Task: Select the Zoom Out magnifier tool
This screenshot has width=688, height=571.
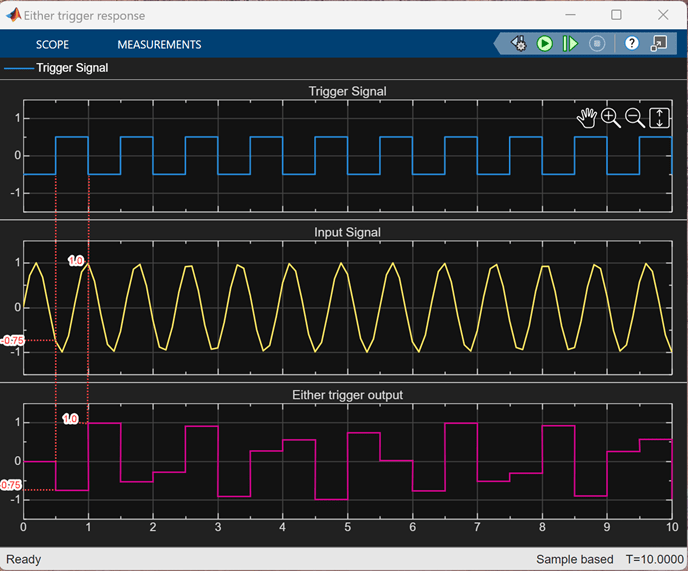Action: [x=635, y=118]
